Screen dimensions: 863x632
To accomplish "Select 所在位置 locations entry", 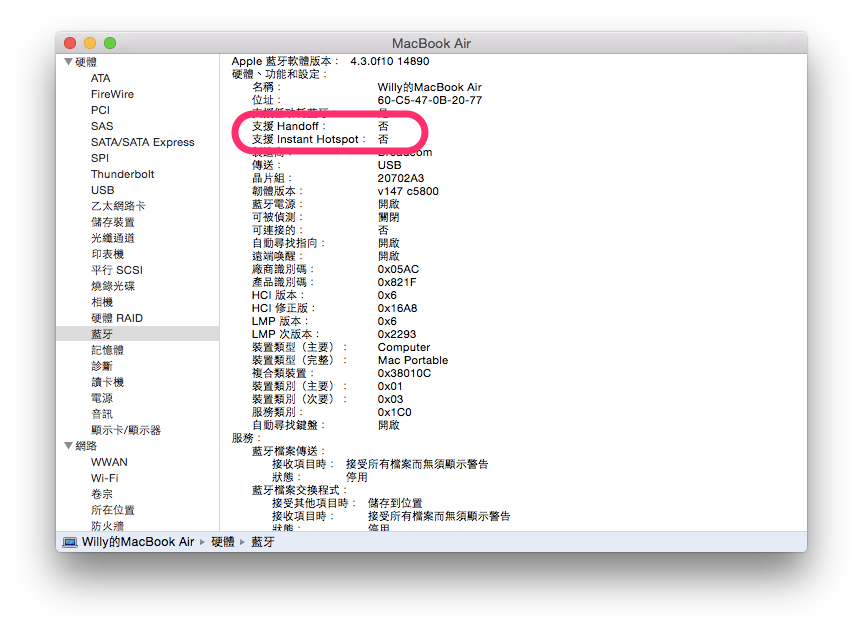I will [113, 510].
